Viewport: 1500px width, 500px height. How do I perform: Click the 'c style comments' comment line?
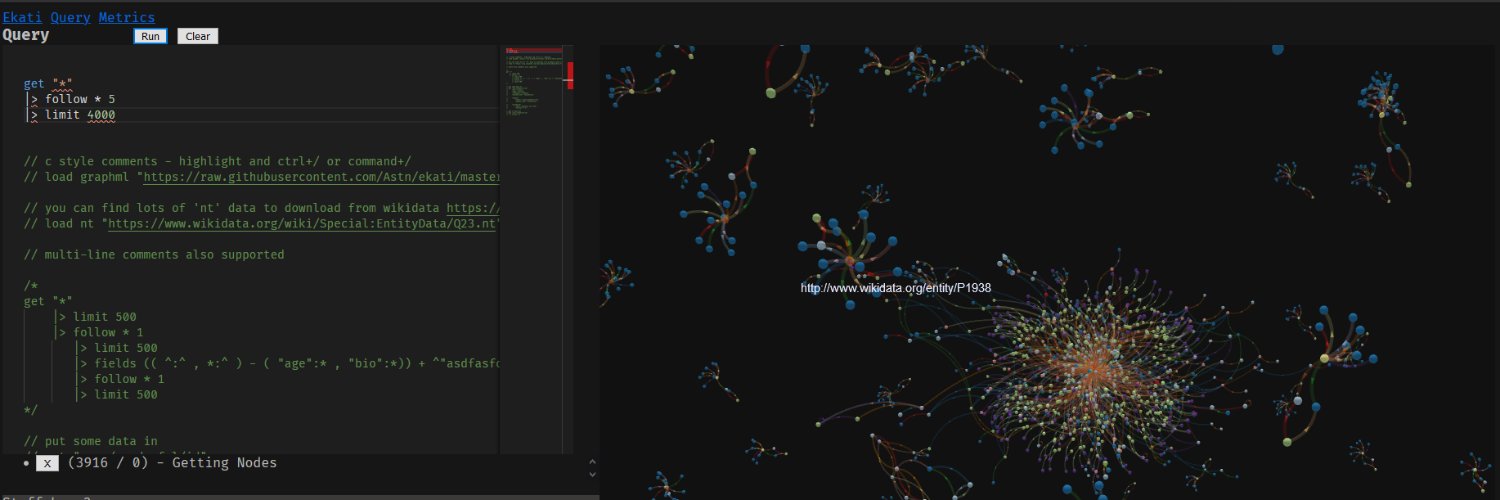tap(217, 161)
